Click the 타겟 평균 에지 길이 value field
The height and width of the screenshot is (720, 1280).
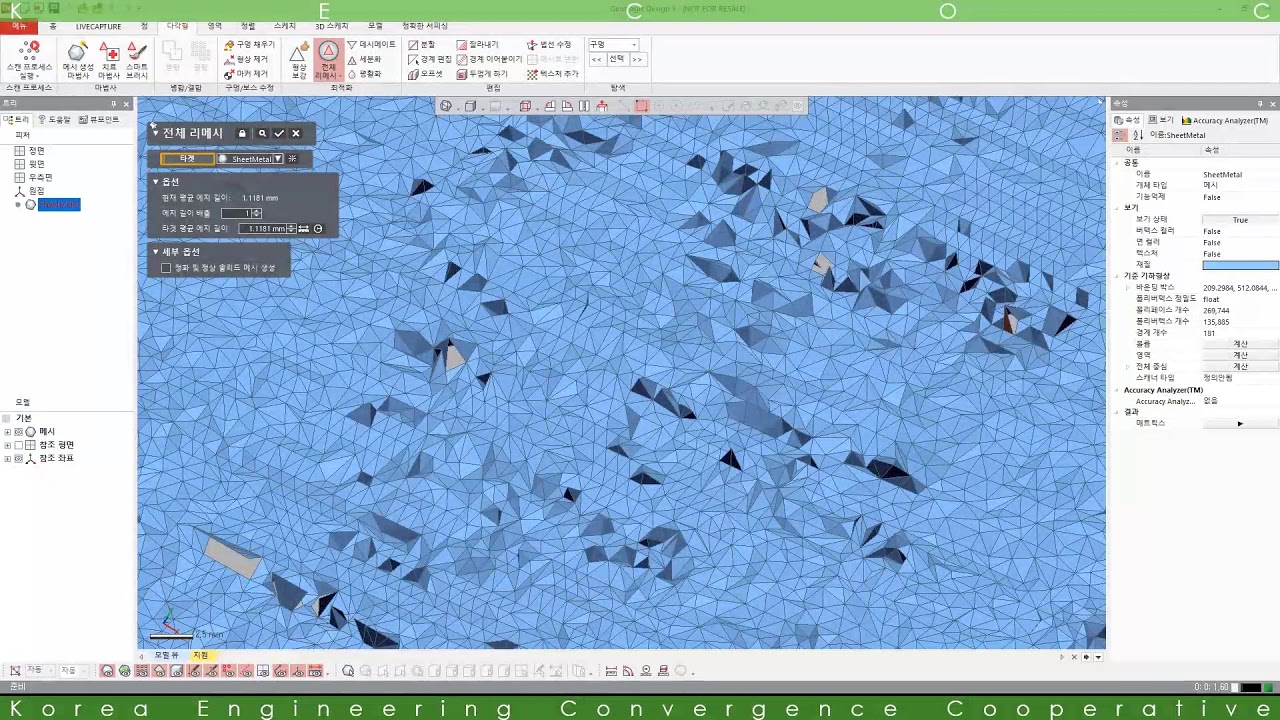[x=265, y=229]
